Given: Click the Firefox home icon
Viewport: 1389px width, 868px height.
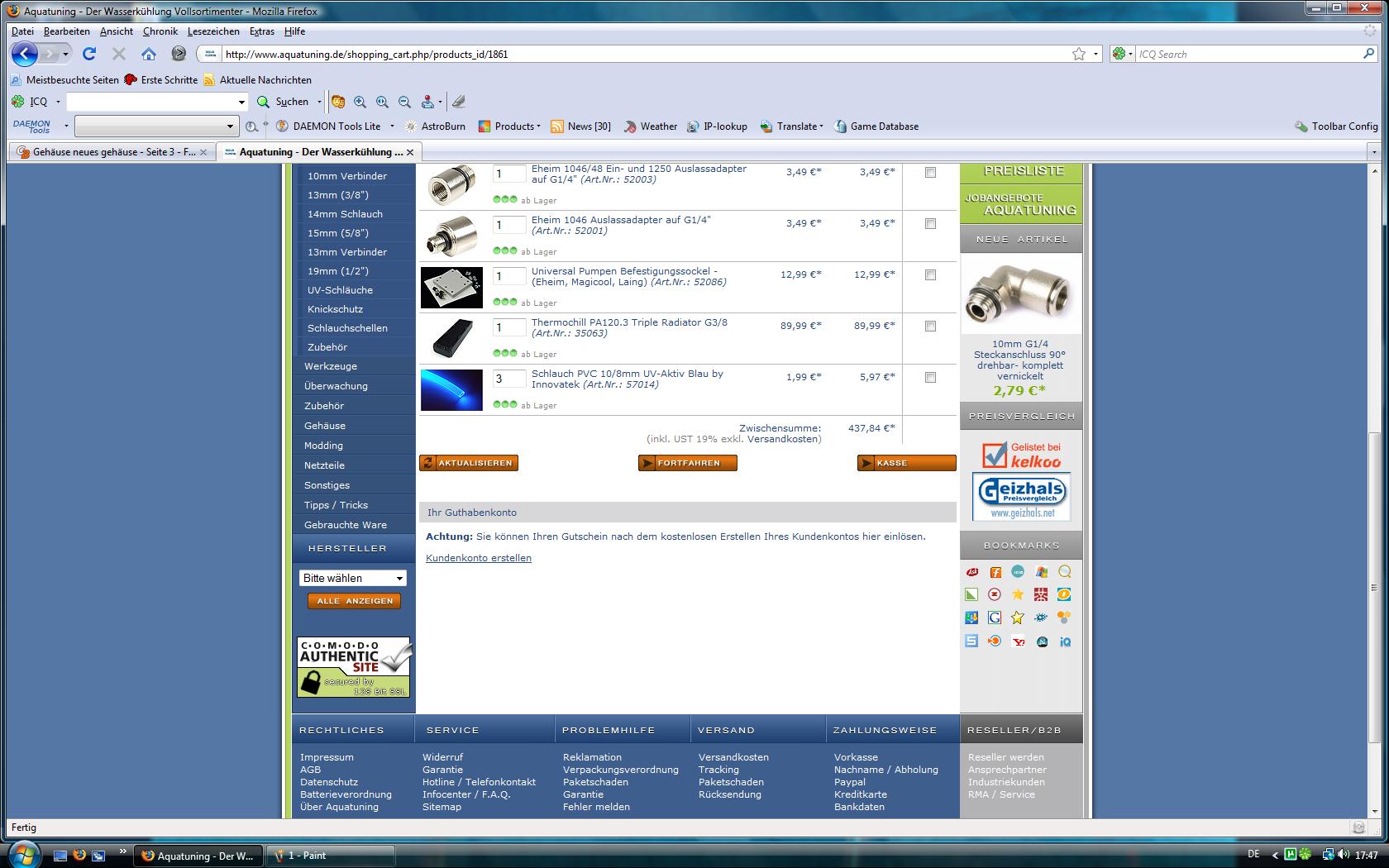Looking at the screenshot, I should tap(149, 54).
